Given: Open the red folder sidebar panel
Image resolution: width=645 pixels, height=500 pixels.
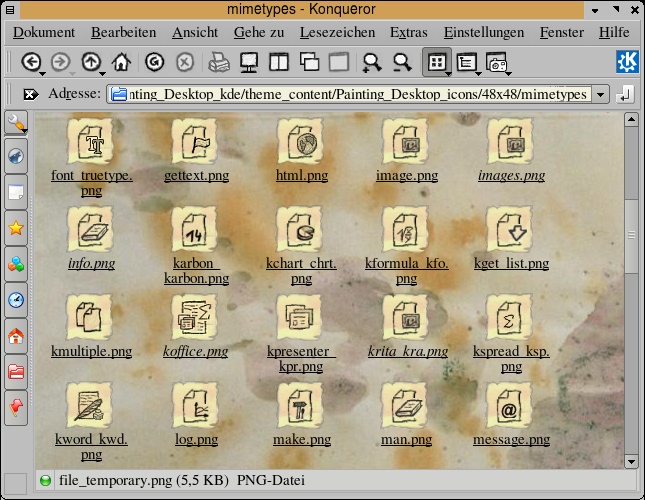Looking at the screenshot, I should coord(16,372).
